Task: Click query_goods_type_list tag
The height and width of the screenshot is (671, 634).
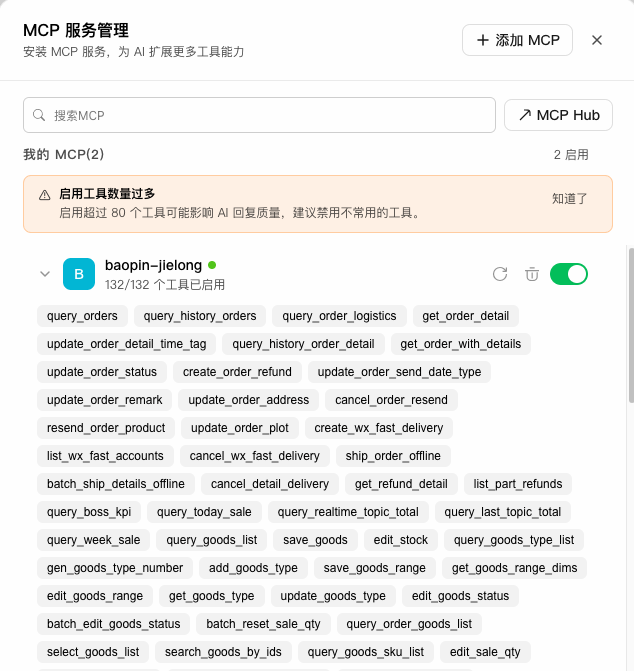Action: click(514, 540)
